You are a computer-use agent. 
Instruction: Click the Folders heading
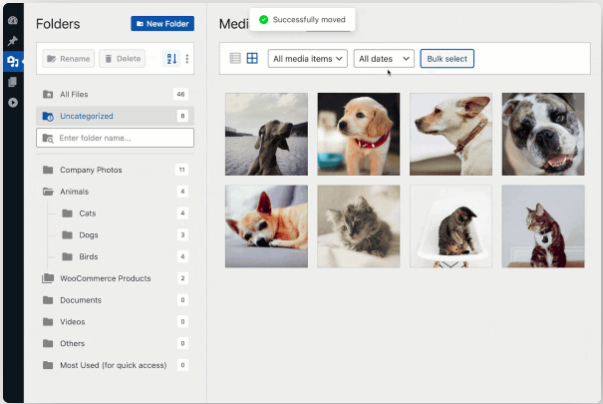click(58, 24)
